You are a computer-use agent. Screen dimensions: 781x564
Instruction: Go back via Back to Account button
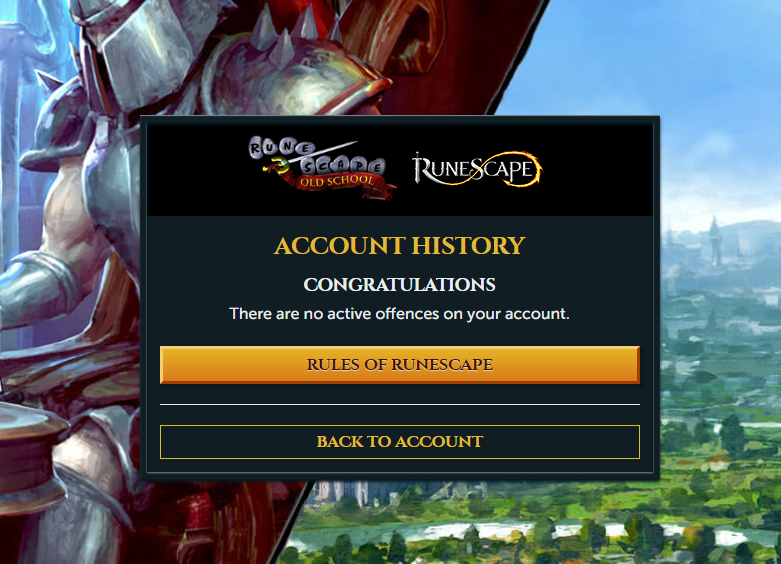point(399,442)
